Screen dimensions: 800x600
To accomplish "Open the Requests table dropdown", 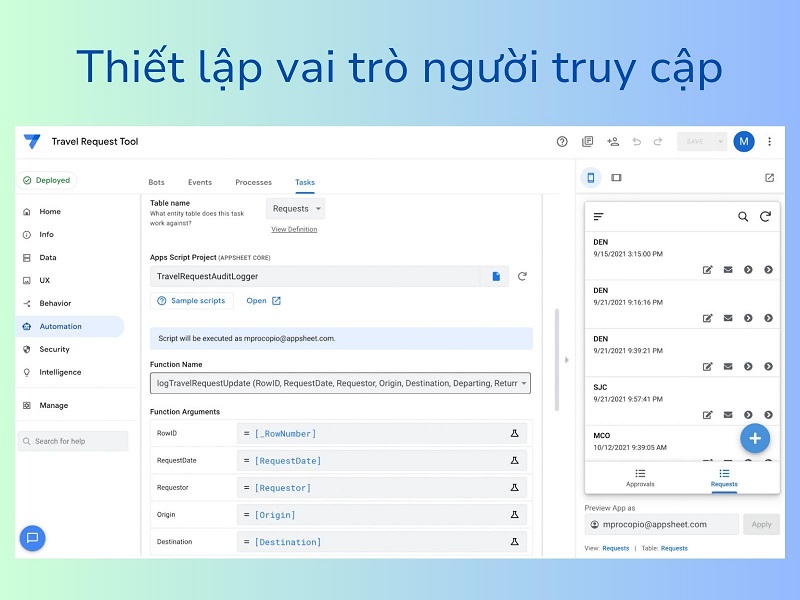I will (x=294, y=208).
